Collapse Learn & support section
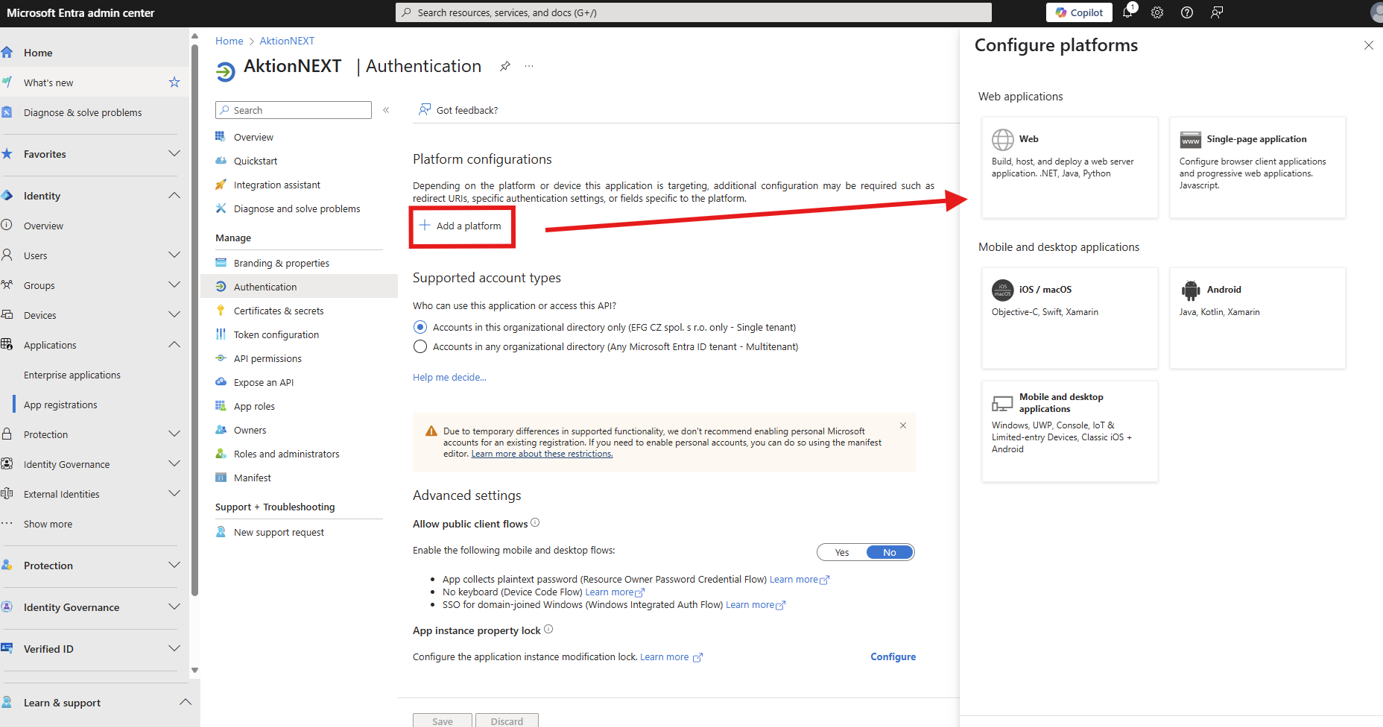Viewport: 1383px width, 727px height. point(185,702)
